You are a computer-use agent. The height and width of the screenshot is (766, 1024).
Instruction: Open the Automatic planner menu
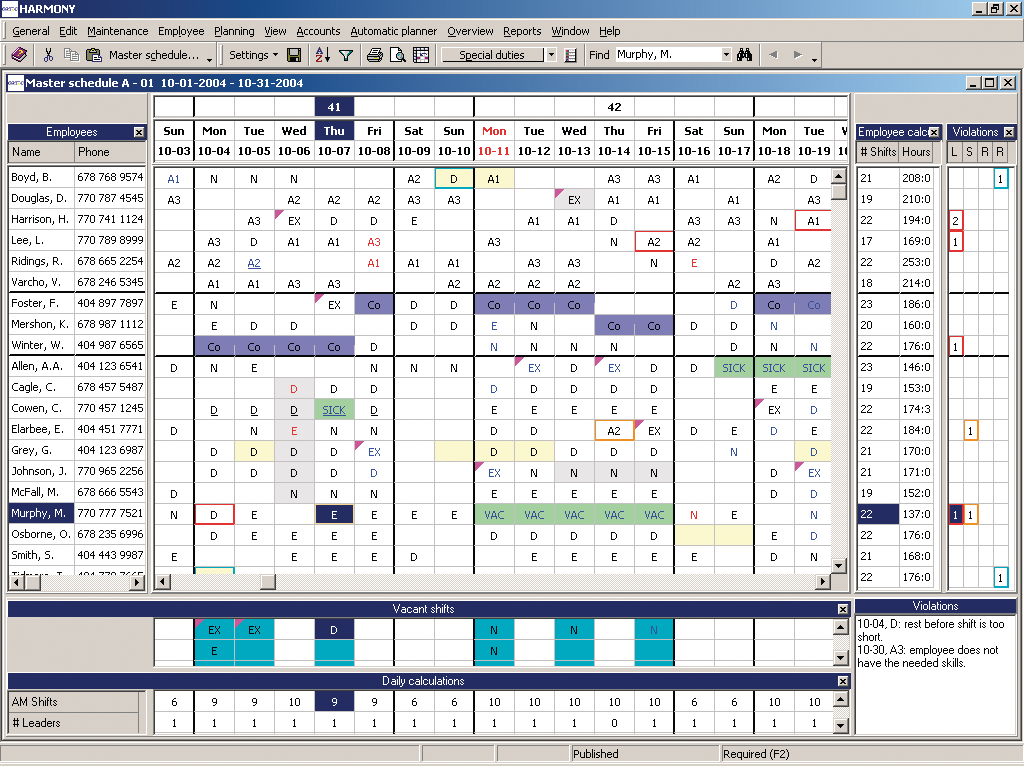point(394,31)
